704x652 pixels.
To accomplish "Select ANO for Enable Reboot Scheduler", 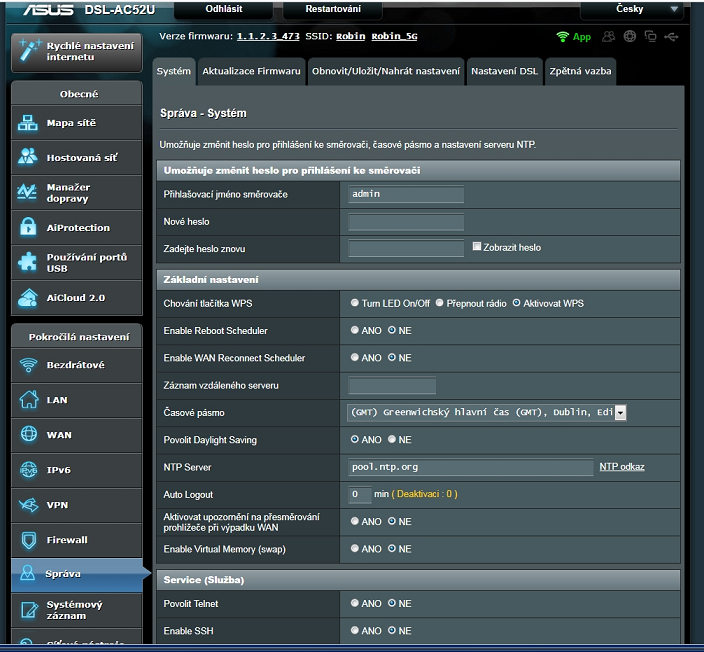I will [x=355, y=330].
